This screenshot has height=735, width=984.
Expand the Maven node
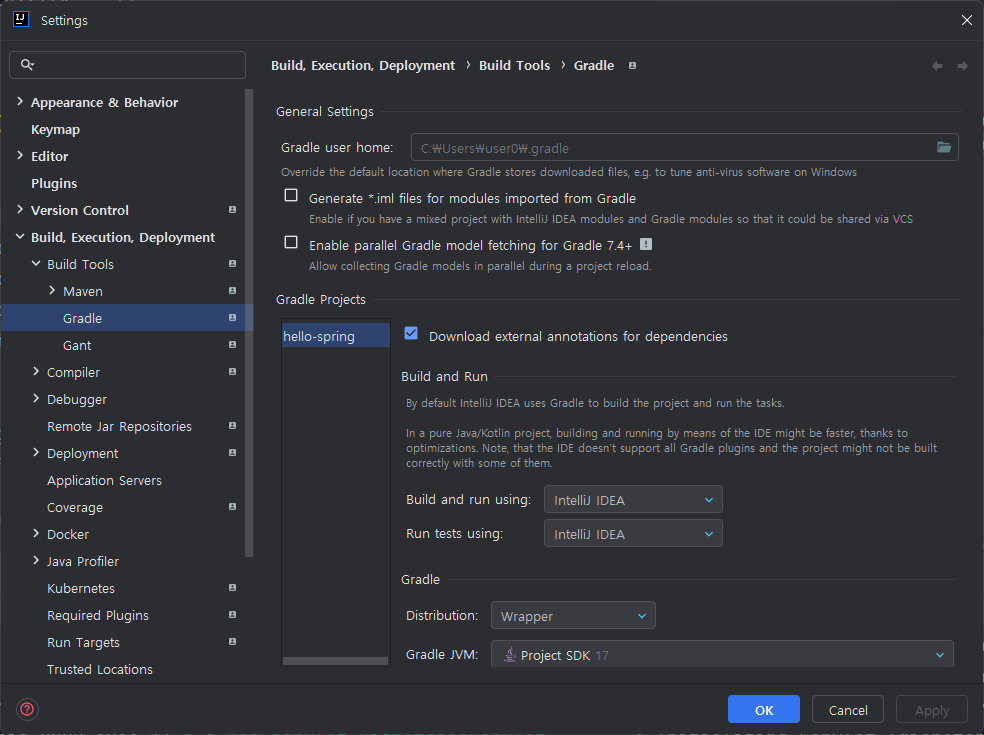point(52,290)
